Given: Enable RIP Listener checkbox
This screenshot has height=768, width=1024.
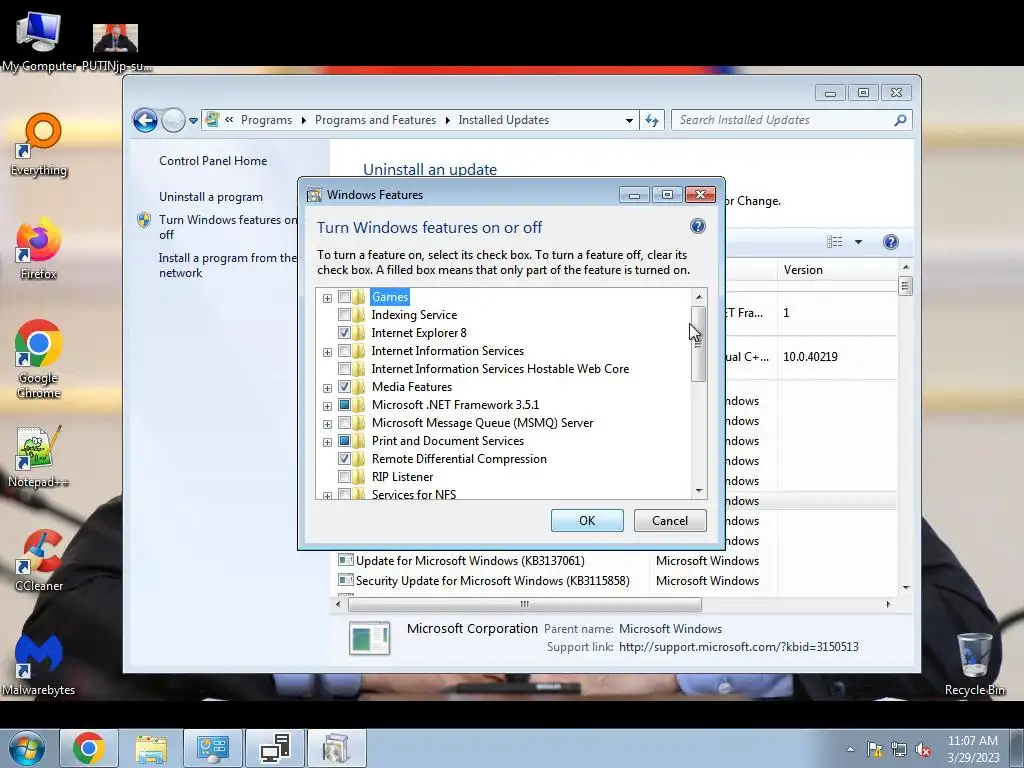Looking at the screenshot, I should (344, 477).
